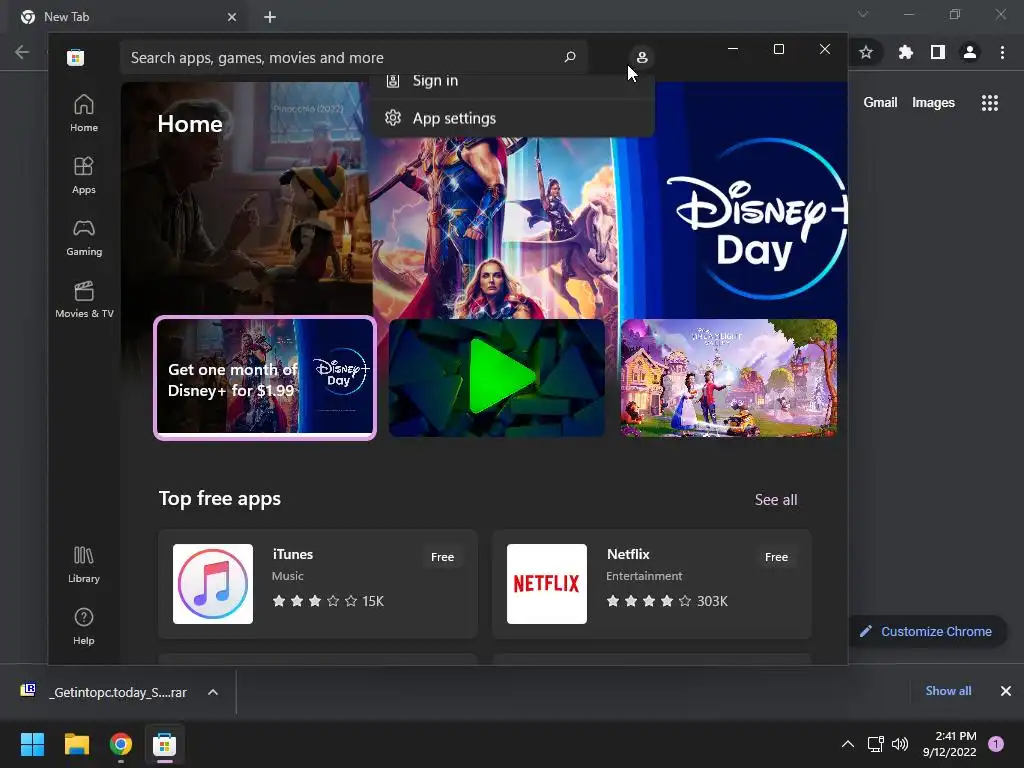Click the Store profile account icon
The height and width of the screenshot is (768, 1024).
click(x=642, y=57)
